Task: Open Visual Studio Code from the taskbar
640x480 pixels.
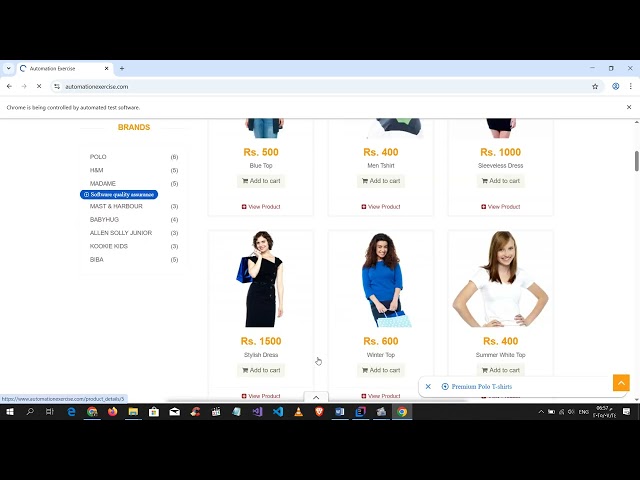Action: coord(278,412)
